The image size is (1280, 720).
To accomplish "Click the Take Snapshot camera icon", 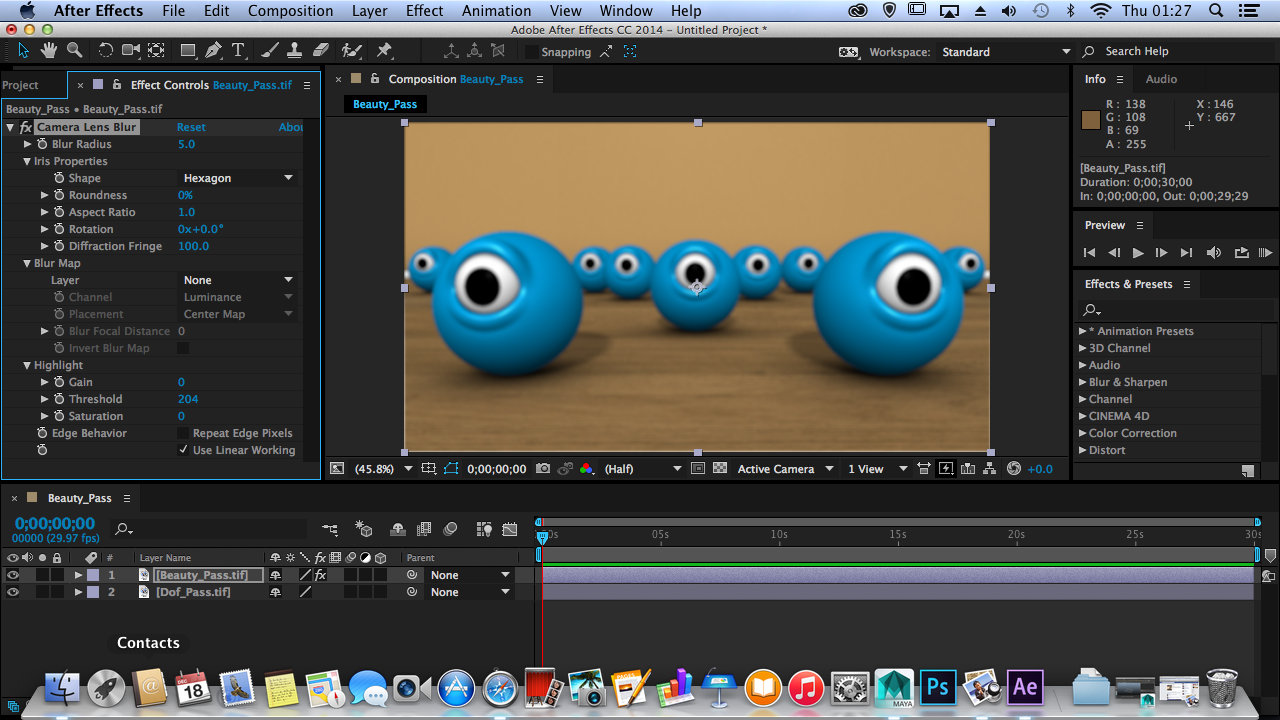I will pos(543,468).
